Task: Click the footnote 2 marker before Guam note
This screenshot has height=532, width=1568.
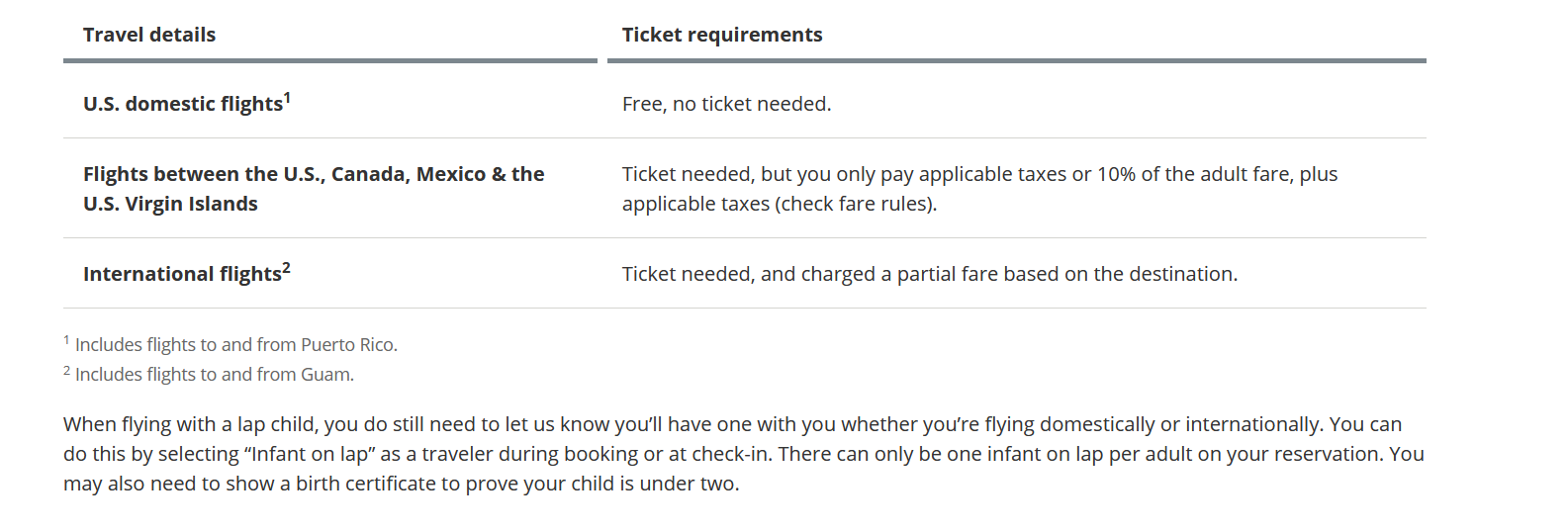Action: pos(66,370)
